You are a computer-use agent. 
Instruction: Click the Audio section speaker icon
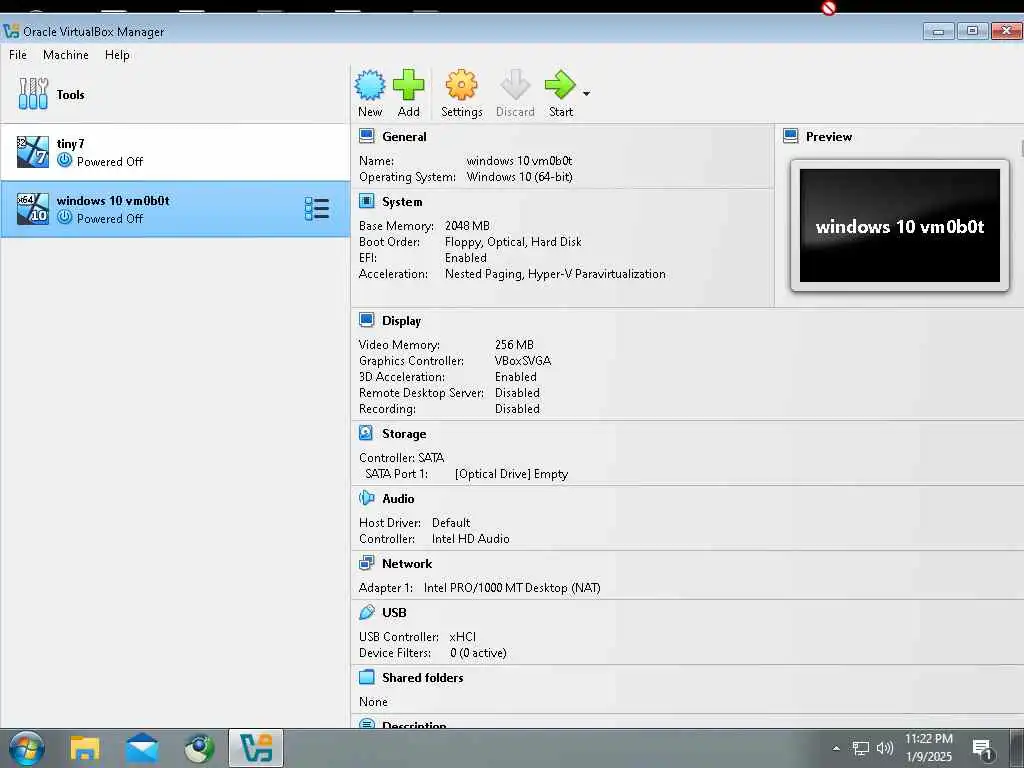(x=366, y=498)
